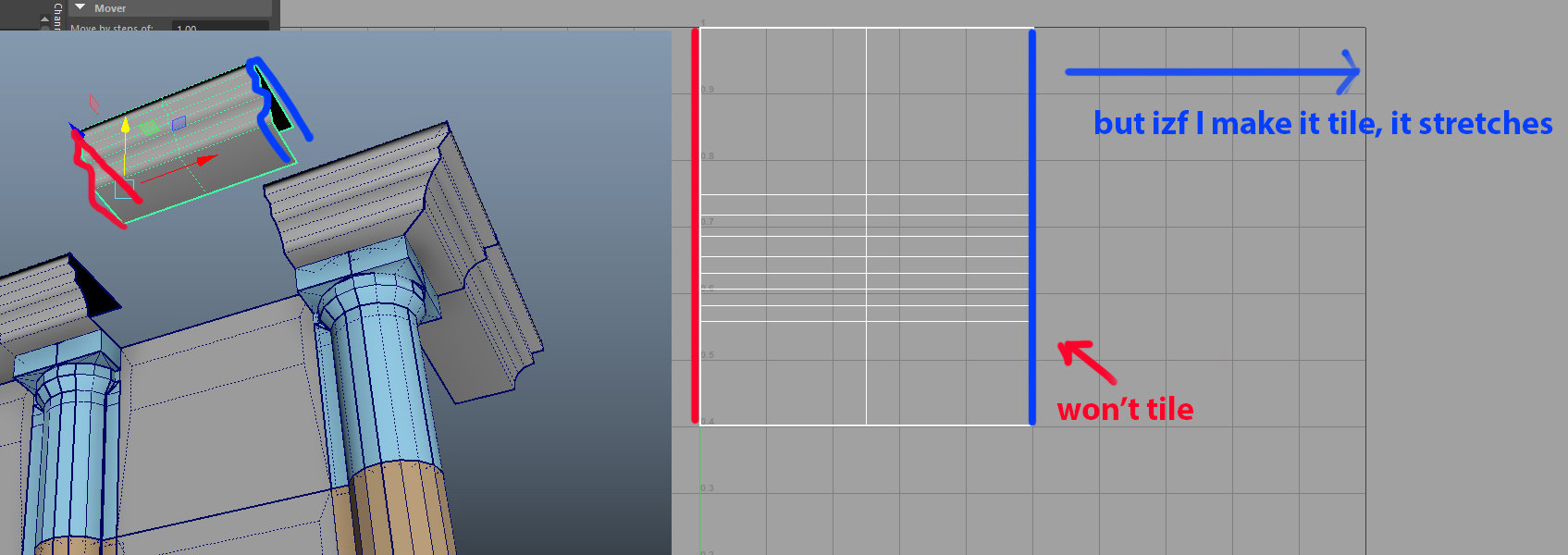Click the vertical center UV edge in shell
This screenshot has width=1568, height=555.
866,227
